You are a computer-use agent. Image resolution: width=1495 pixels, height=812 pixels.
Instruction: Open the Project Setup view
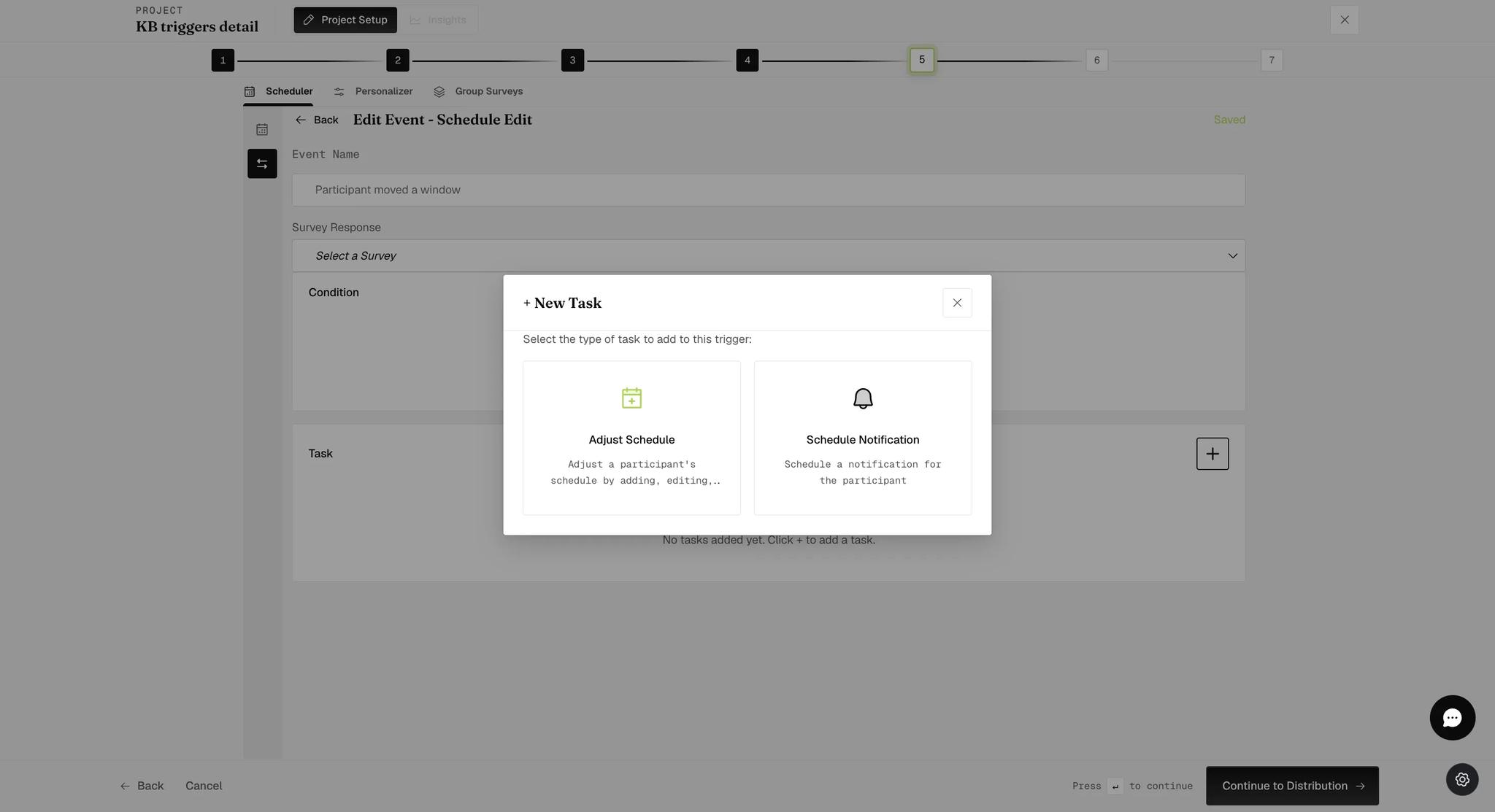click(x=345, y=20)
